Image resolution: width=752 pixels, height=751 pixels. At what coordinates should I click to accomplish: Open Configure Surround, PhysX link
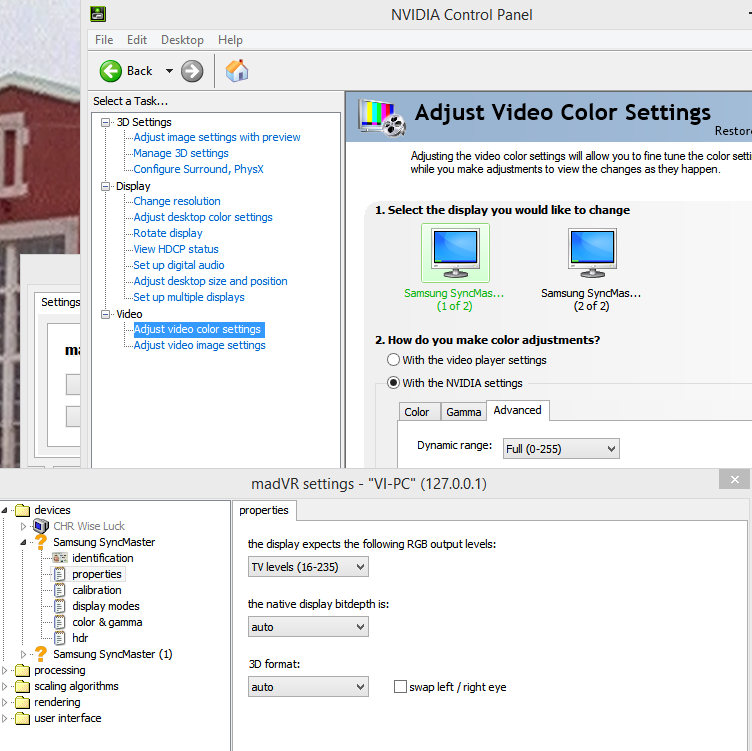coord(199,169)
